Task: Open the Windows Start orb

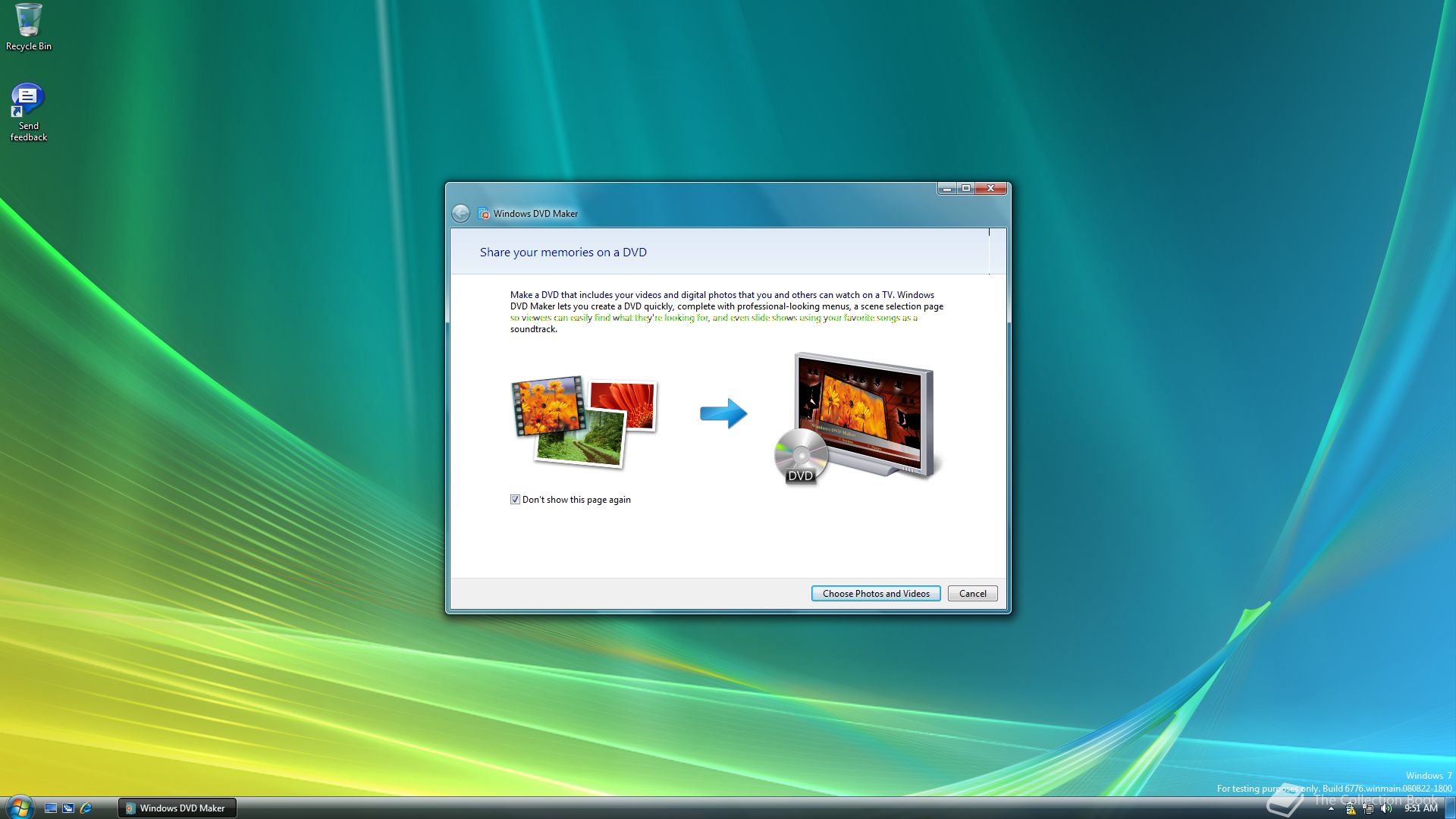Action: 19,808
